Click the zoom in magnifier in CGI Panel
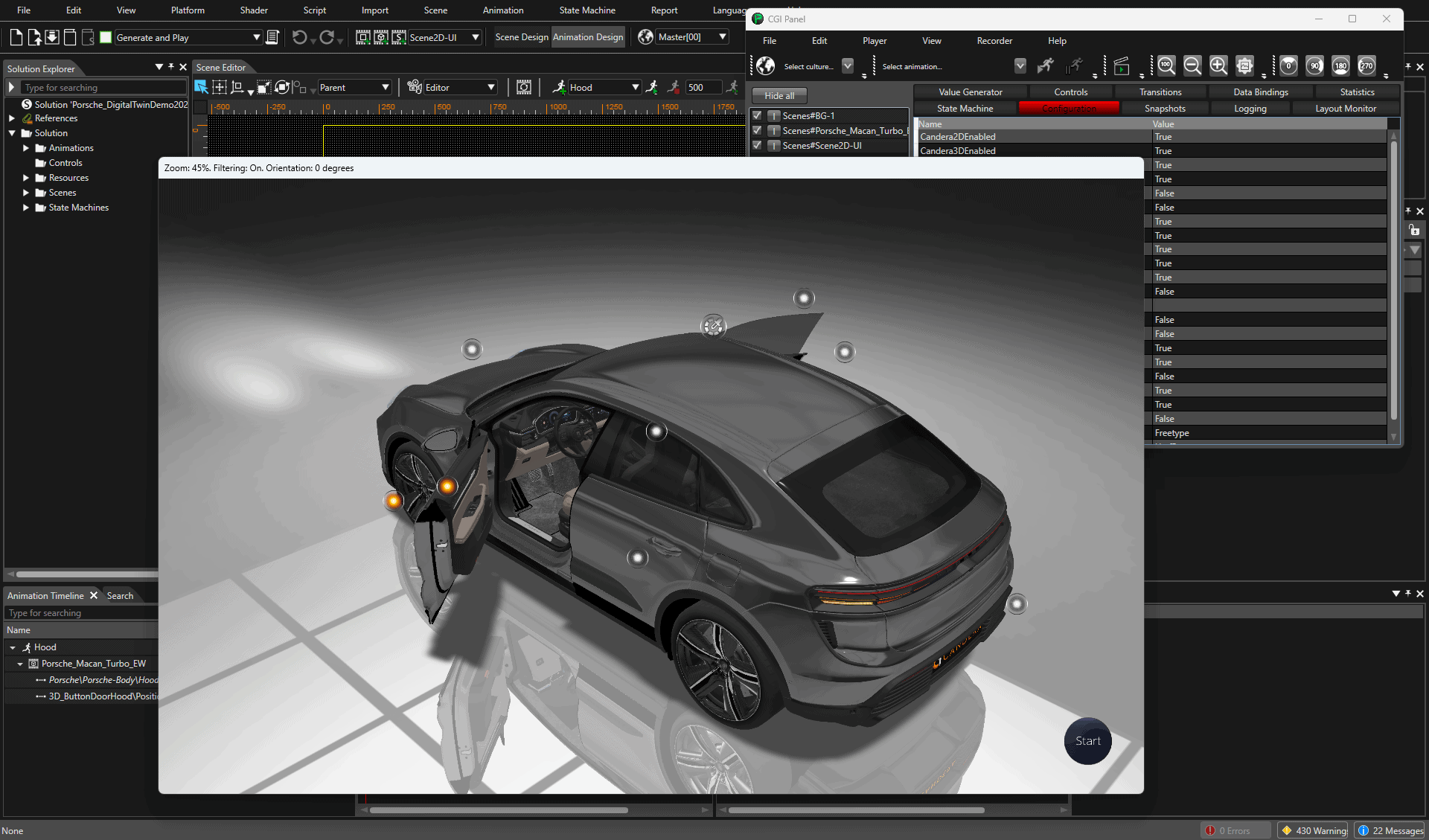The width and height of the screenshot is (1429, 840). [1218, 66]
